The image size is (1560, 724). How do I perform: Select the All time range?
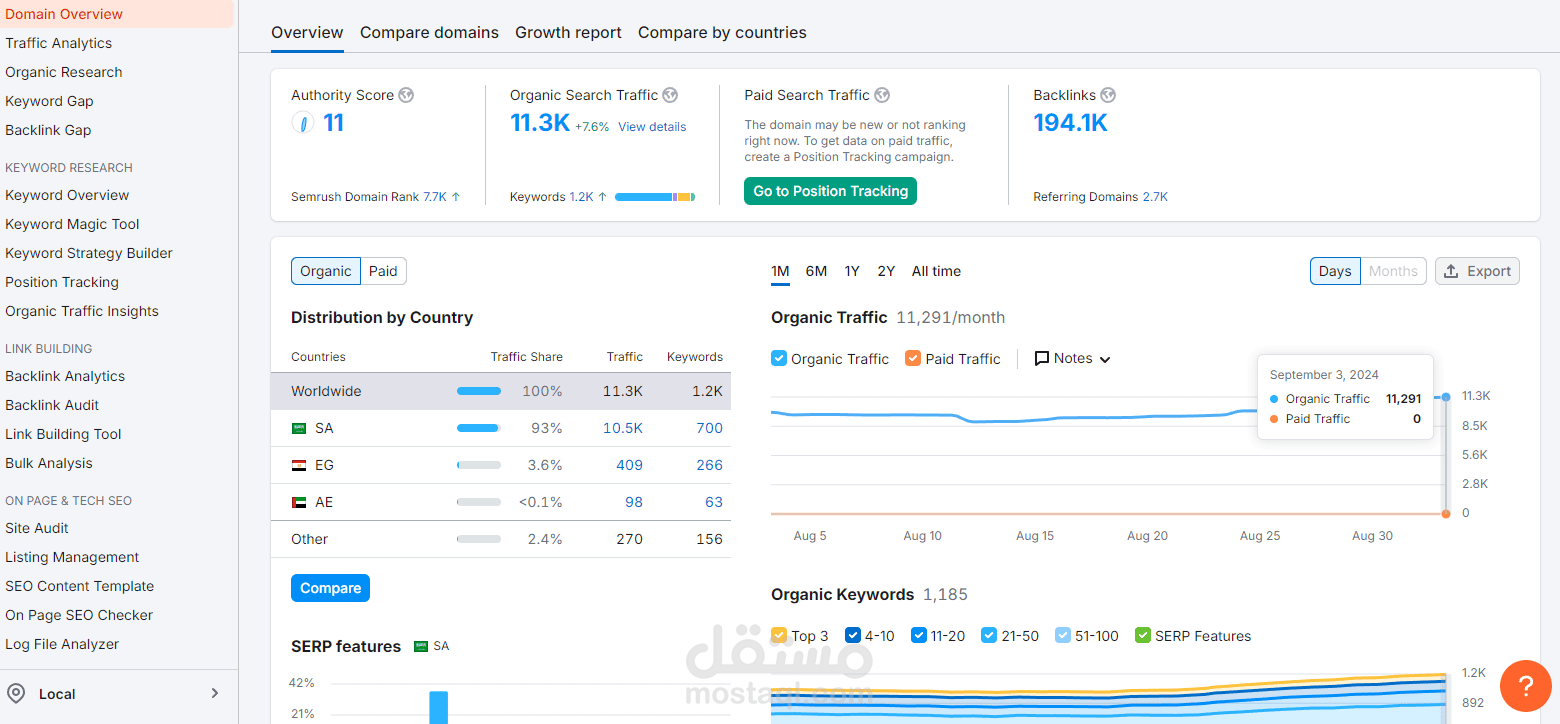coord(936,271)
